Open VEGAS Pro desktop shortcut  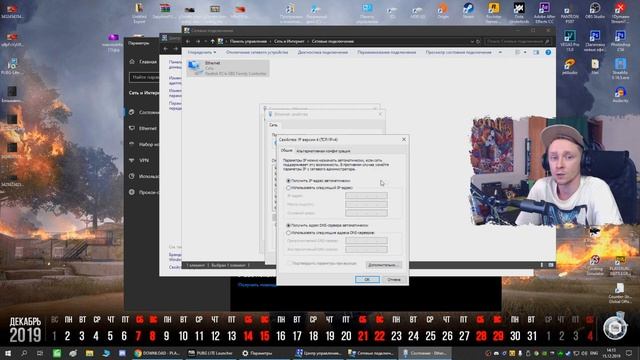click(570, 41)
